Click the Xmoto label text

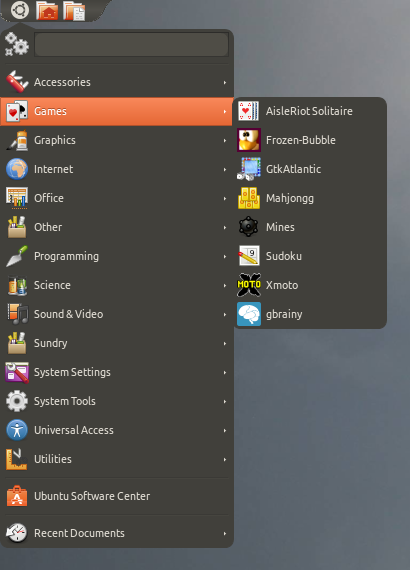[x=282, y=285]
